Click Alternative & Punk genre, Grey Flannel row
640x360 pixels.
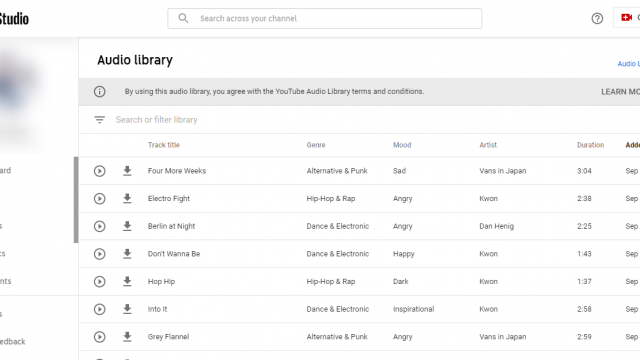point(337,337)
